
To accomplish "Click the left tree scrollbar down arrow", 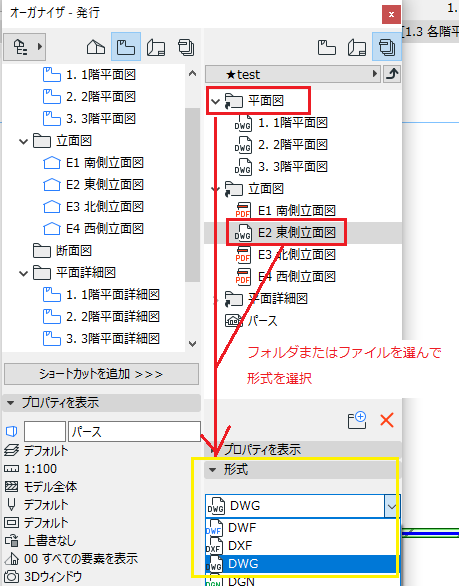I will point(192,343).
